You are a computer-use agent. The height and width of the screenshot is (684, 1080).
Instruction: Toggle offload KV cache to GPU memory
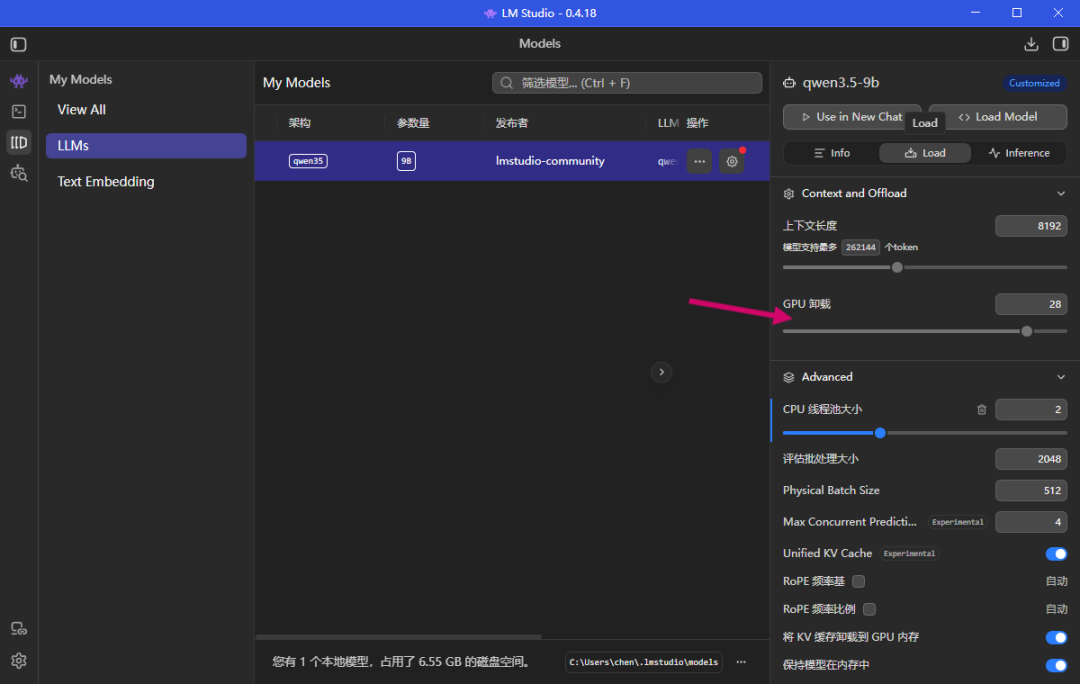coord(1056,637)
